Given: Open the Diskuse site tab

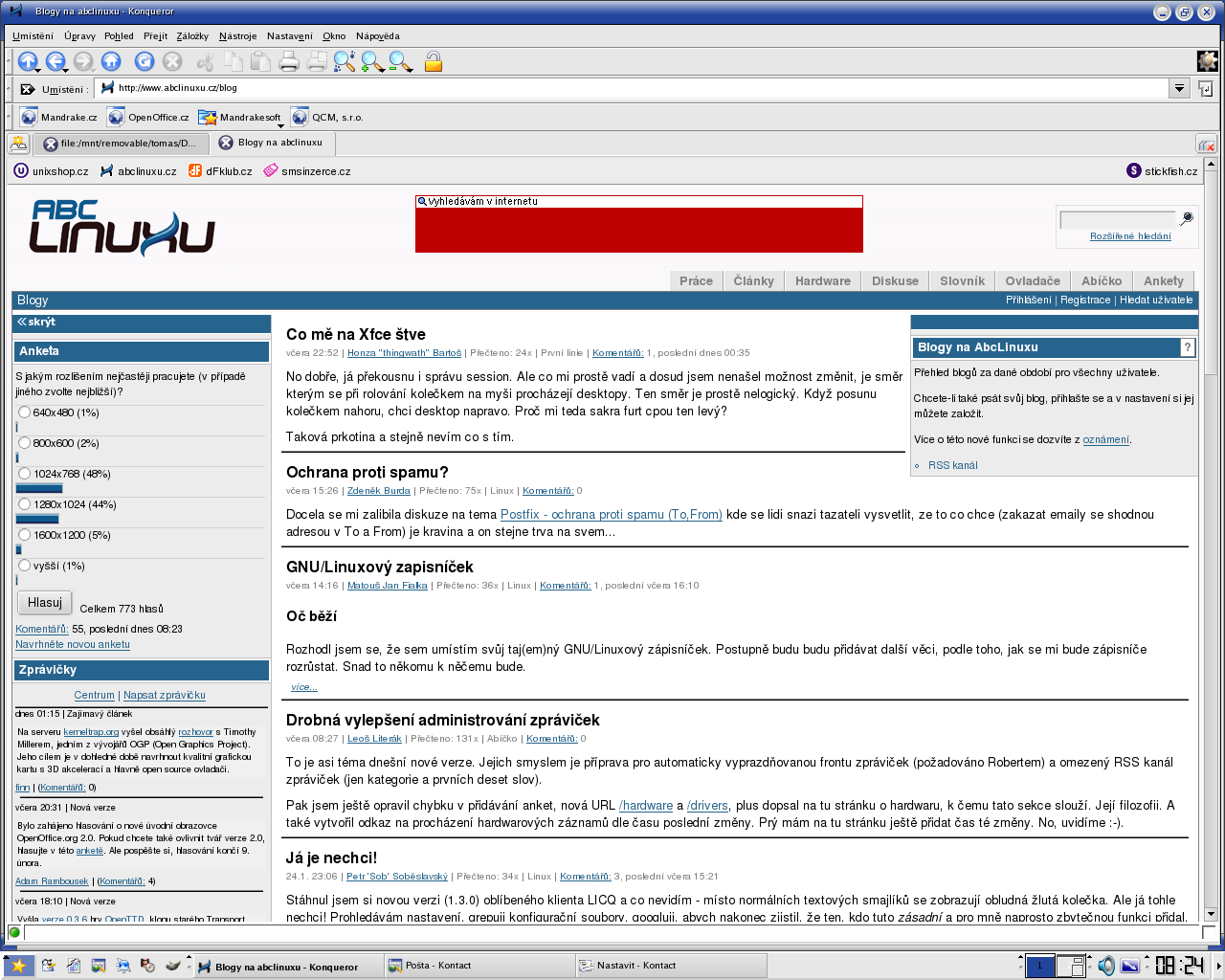Looking at the screenshot, I should click(x=895, y=280).
